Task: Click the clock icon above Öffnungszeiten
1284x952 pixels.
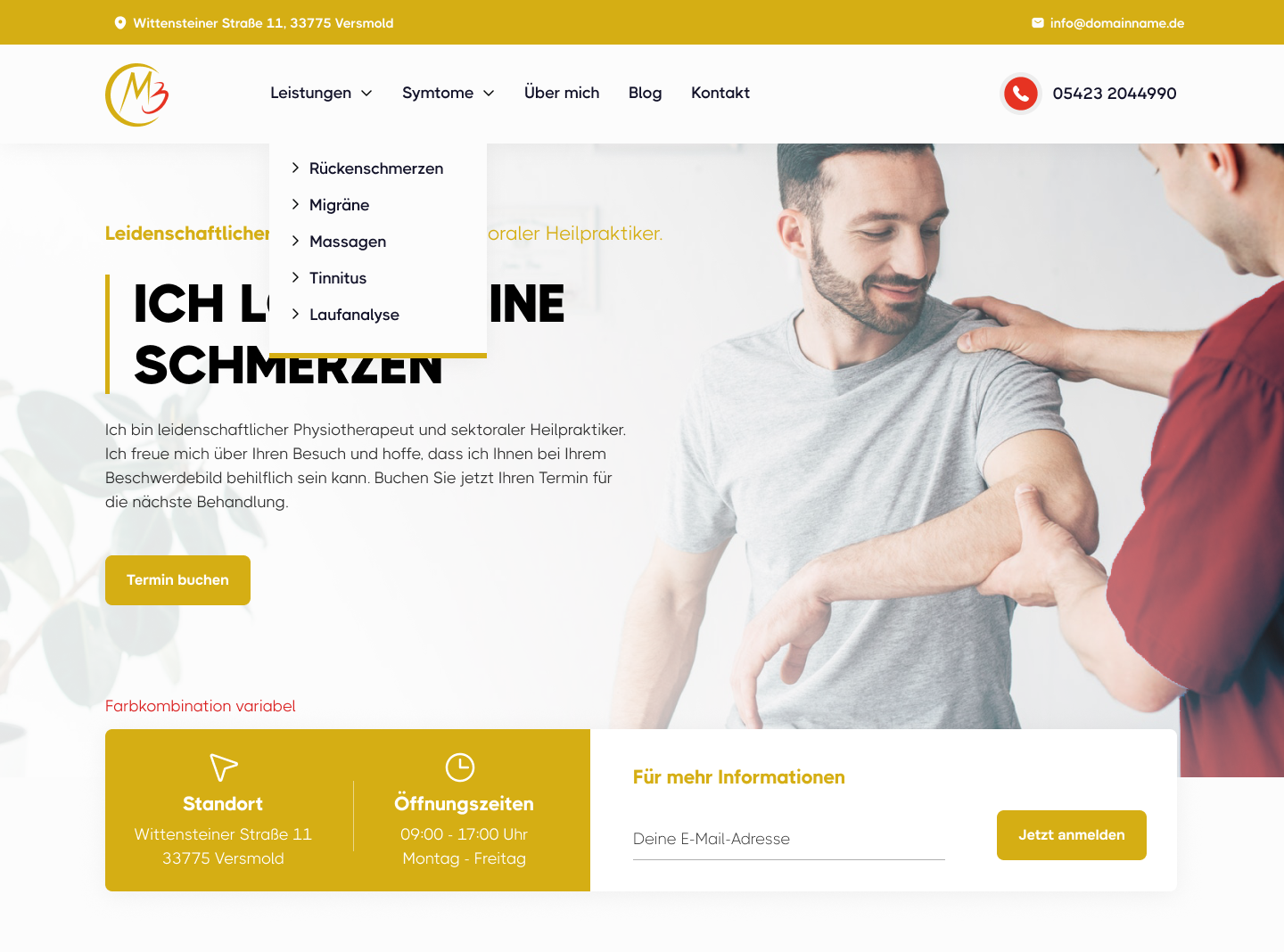Action: pos(460,767)
